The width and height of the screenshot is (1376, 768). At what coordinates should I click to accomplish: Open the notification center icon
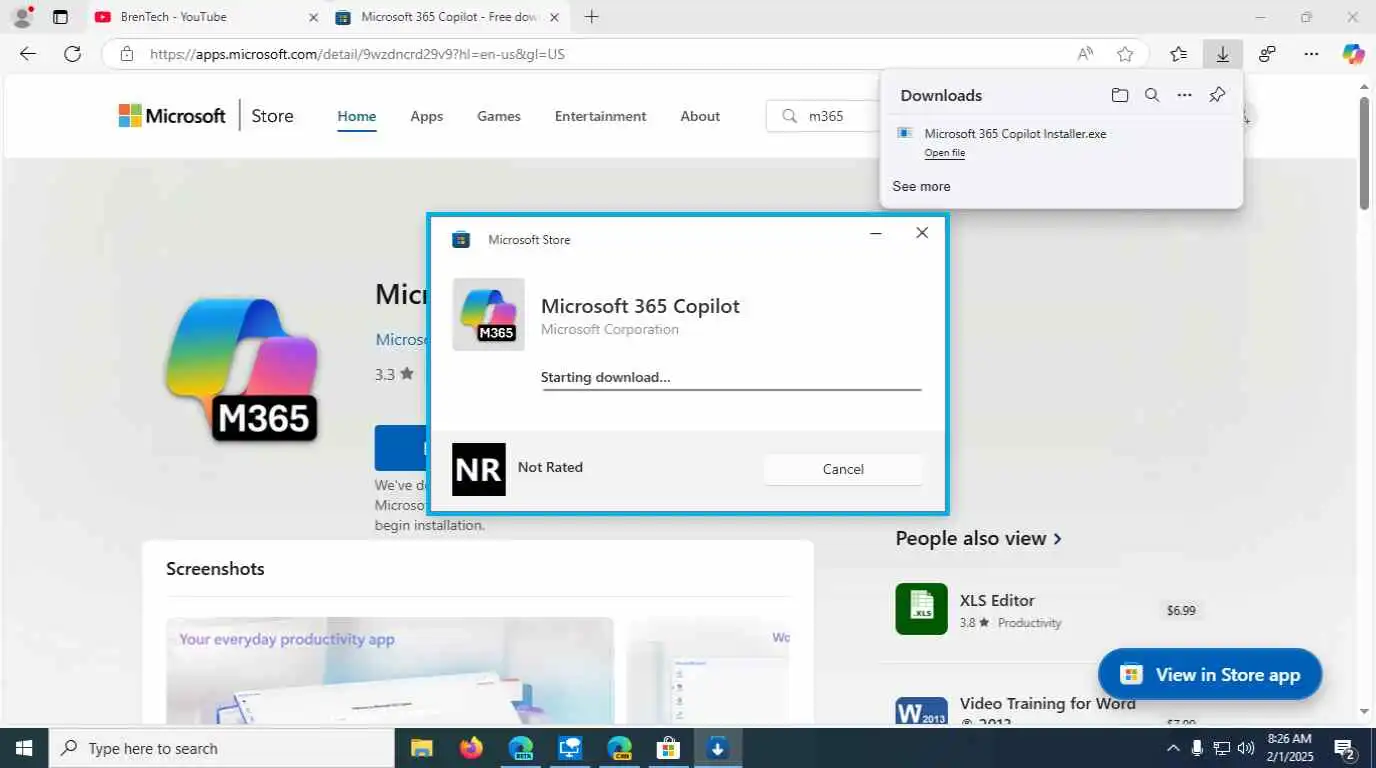coord(1345,748)
